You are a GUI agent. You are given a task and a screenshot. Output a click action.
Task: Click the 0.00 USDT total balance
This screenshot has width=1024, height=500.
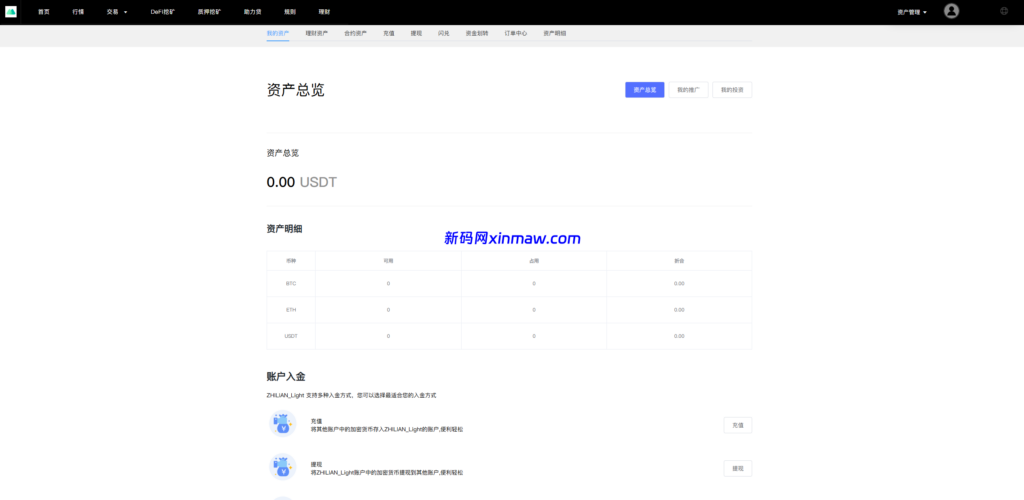point(302,182)
